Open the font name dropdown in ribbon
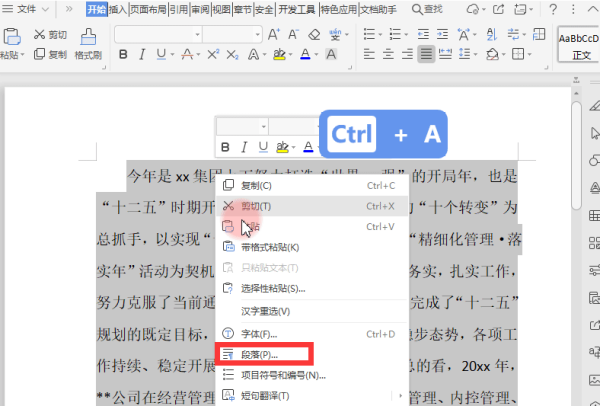 point(158,34)
